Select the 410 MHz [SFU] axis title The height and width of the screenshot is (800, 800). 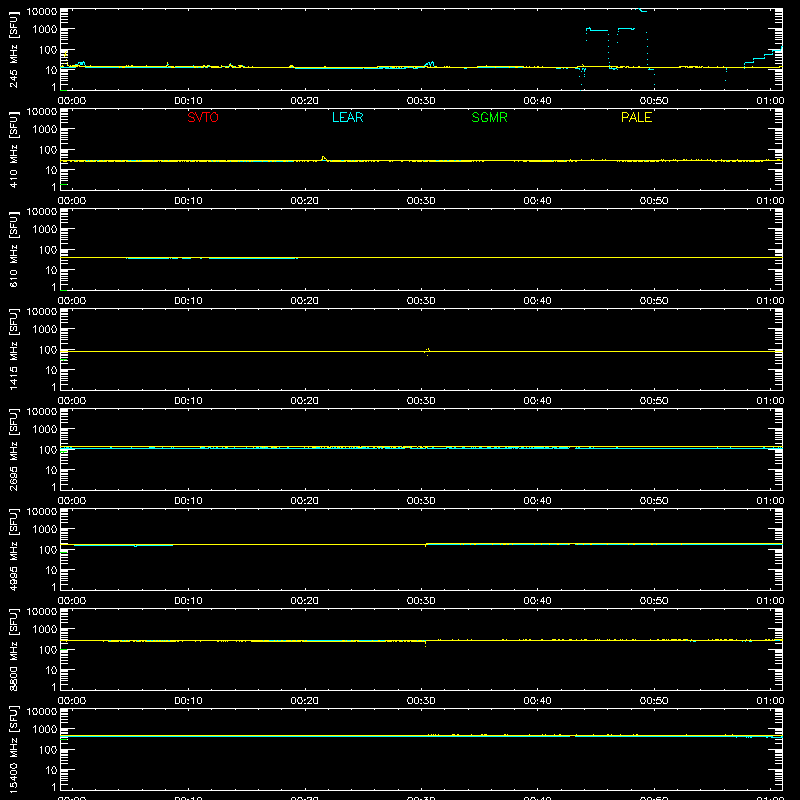[14, 149]
